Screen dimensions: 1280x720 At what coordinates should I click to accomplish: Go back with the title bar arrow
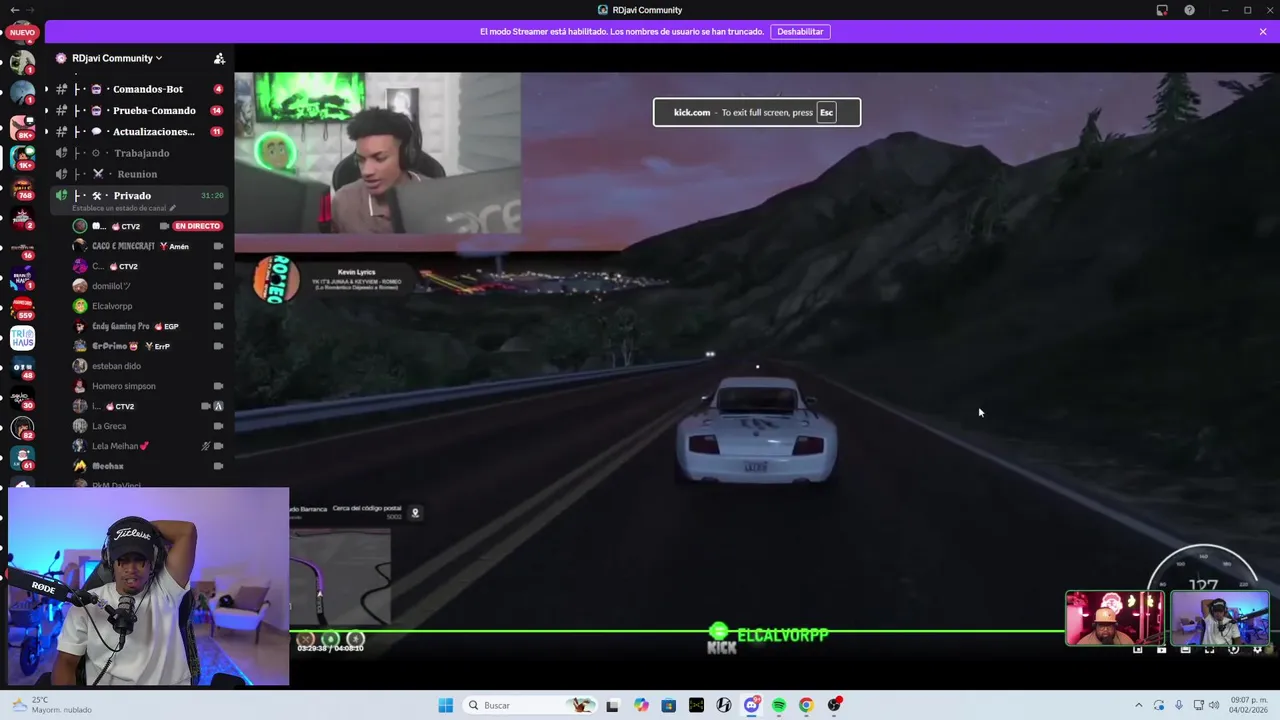tap(14, 10)
